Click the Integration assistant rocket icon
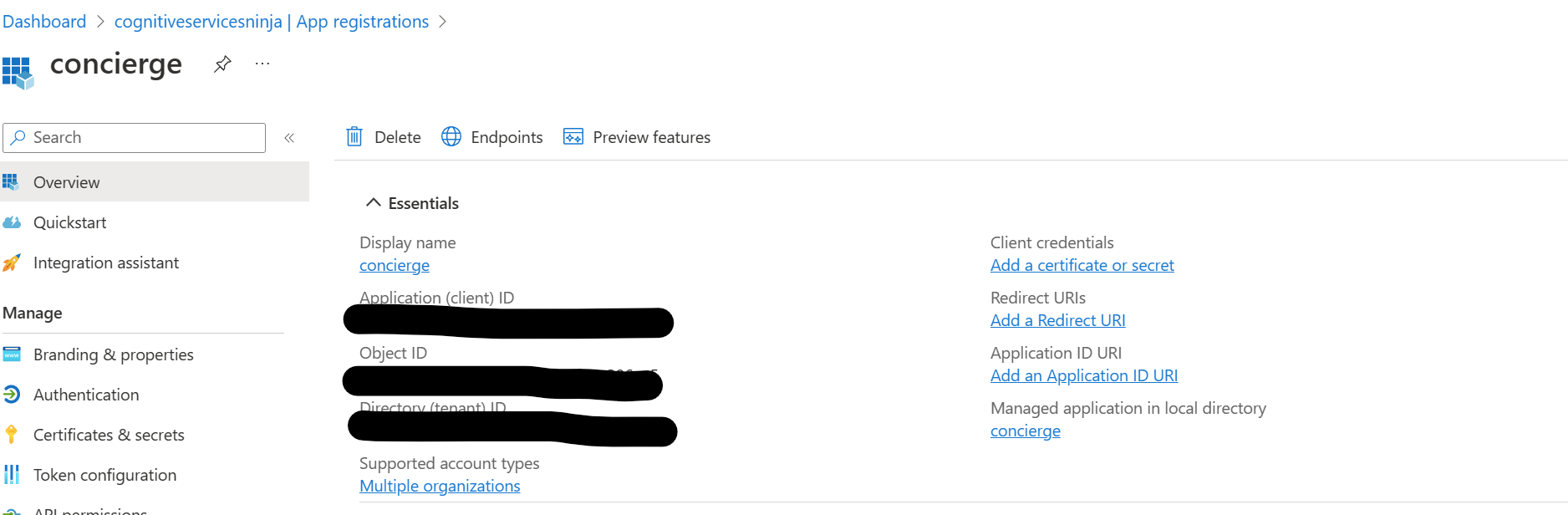1568x515 pixels. point(12,263)
